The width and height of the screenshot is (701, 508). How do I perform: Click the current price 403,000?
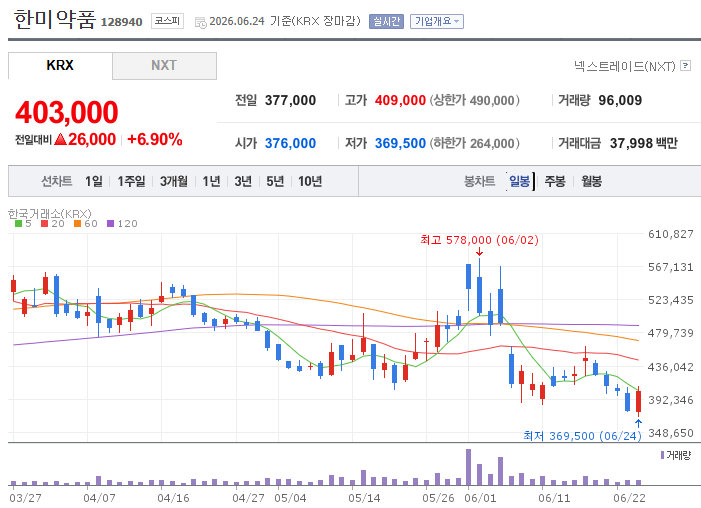click(x=67, y=112)
